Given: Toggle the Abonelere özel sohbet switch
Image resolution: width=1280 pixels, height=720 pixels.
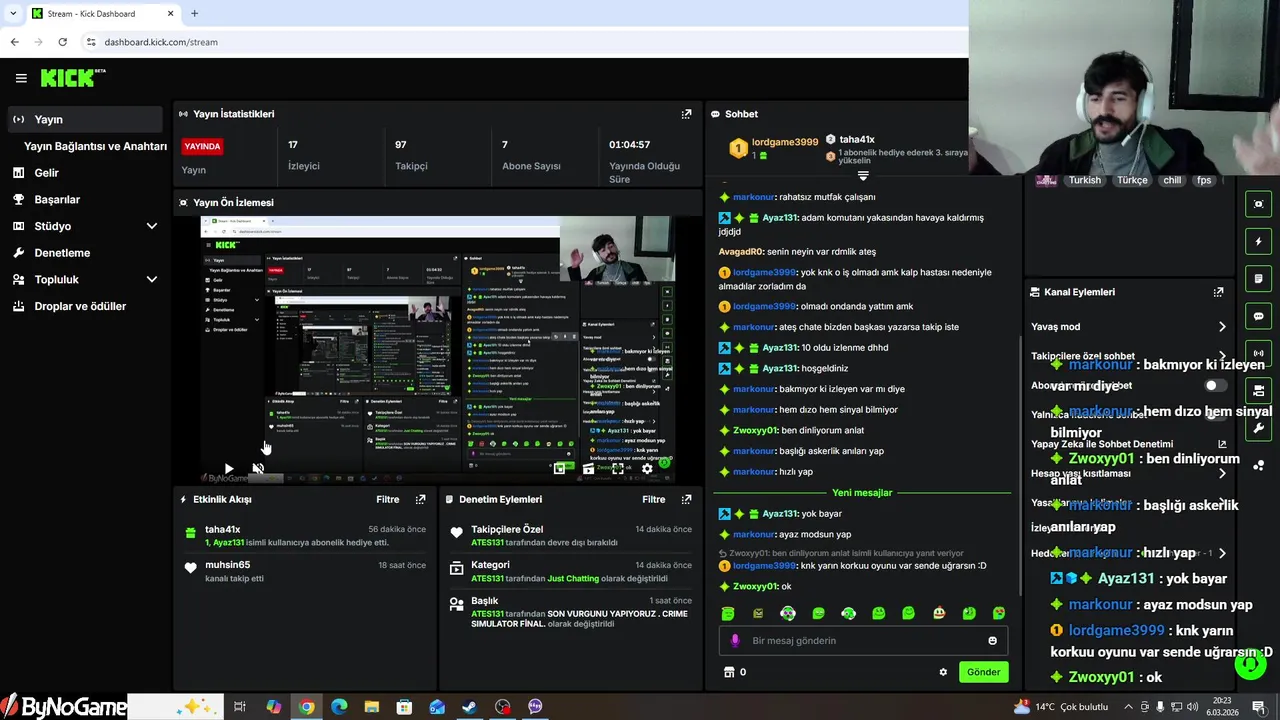Looking at the screenshot, I should (1214, 385).
